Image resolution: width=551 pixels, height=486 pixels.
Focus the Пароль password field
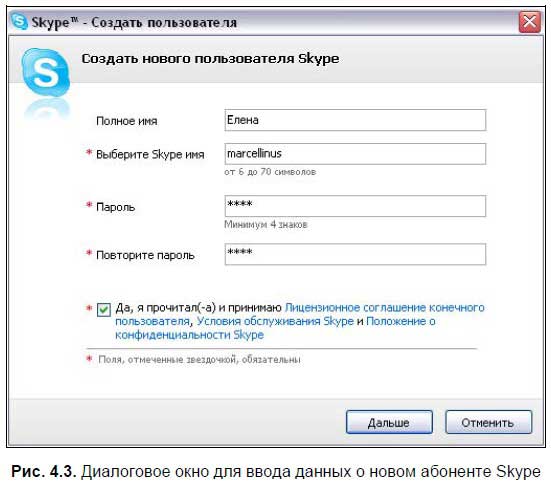pyautogui.click(x=355, y=206)
